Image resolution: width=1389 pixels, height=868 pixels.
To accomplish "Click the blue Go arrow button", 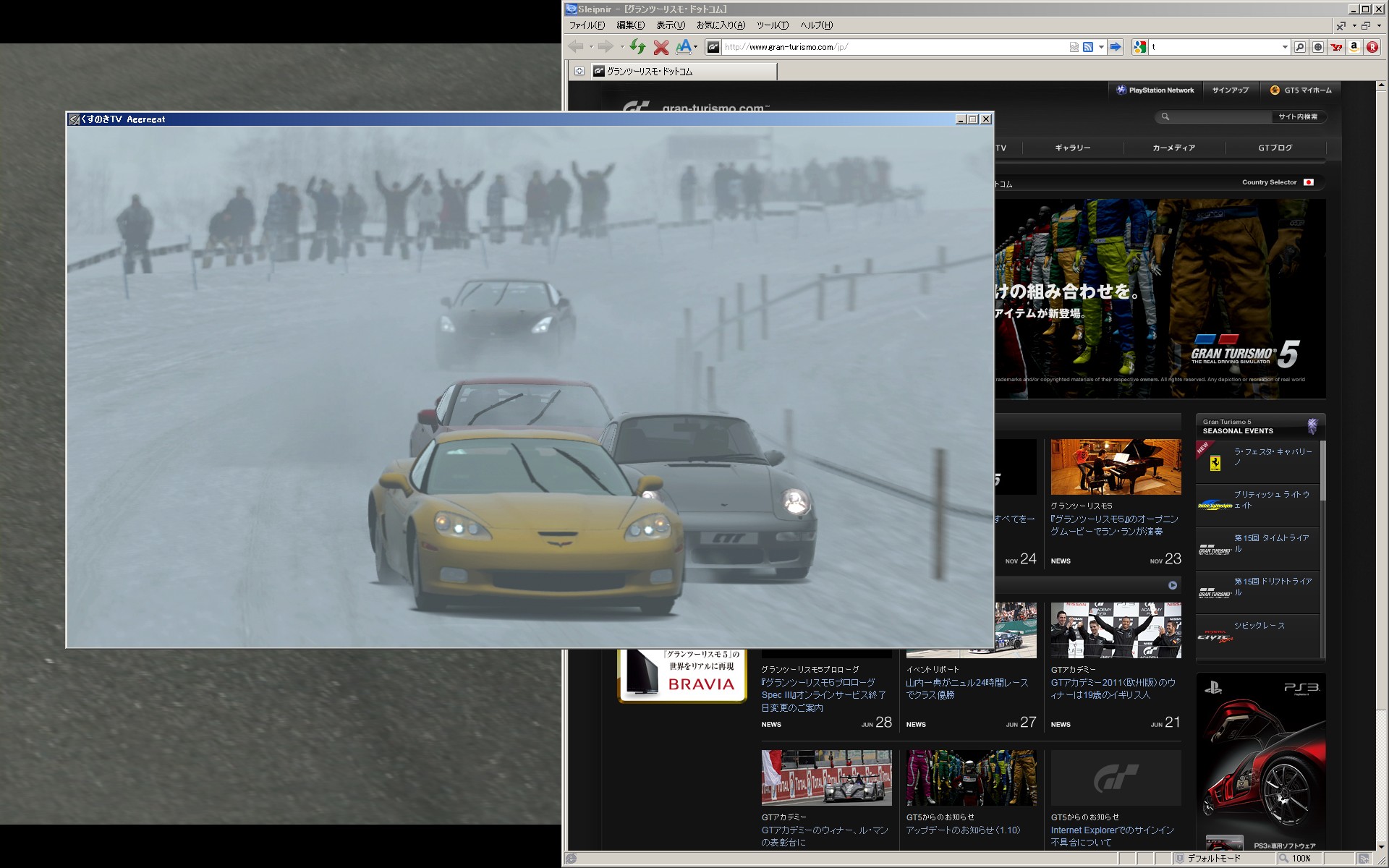I will click(x=1116, y=47).
